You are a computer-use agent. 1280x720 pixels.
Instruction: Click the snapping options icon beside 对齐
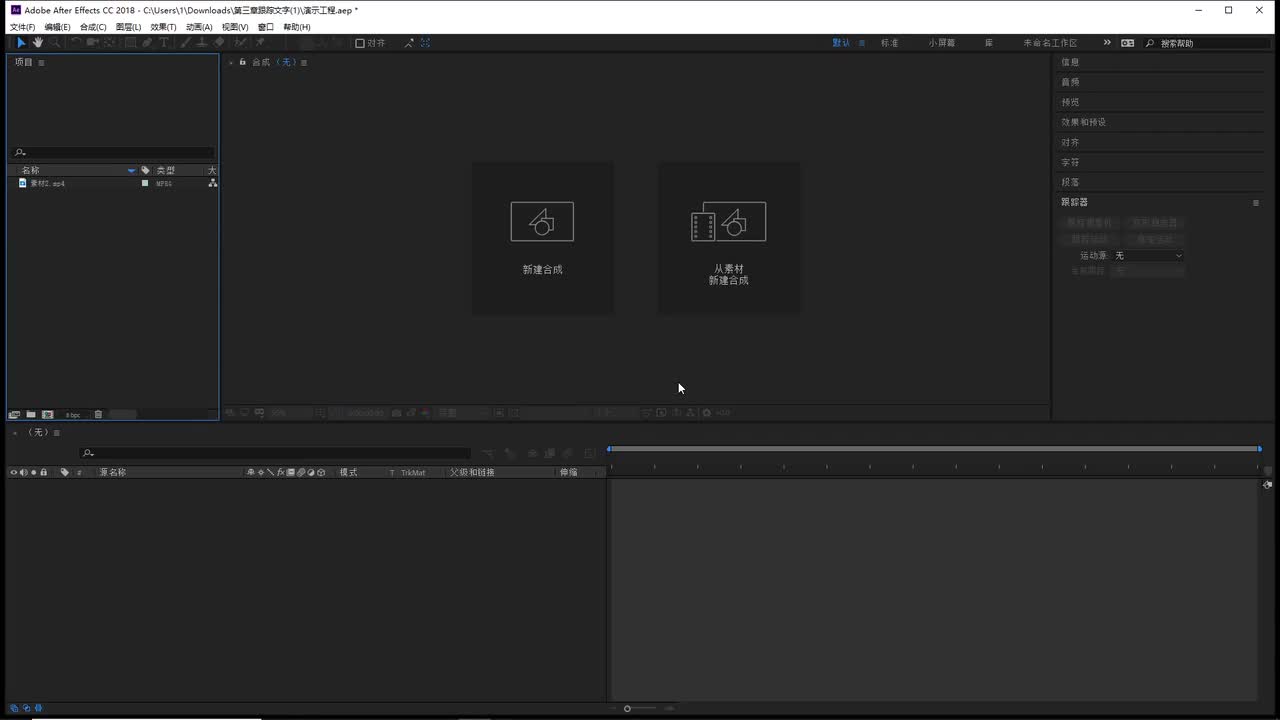click(x=409, y=43)
